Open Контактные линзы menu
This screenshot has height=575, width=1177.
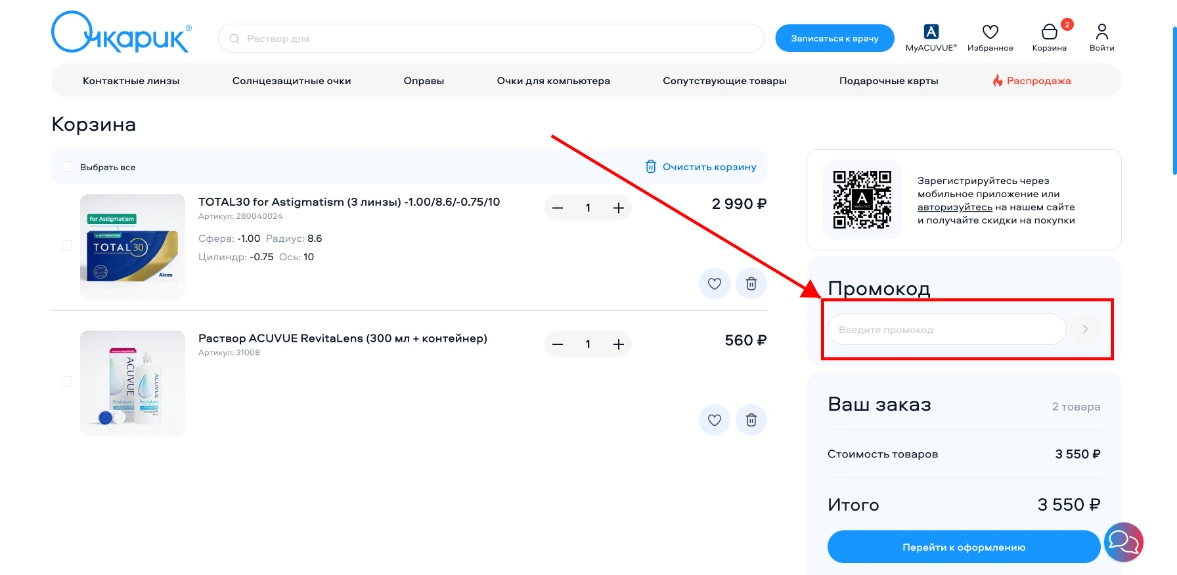pyautogui.click(x=131, y=80)
